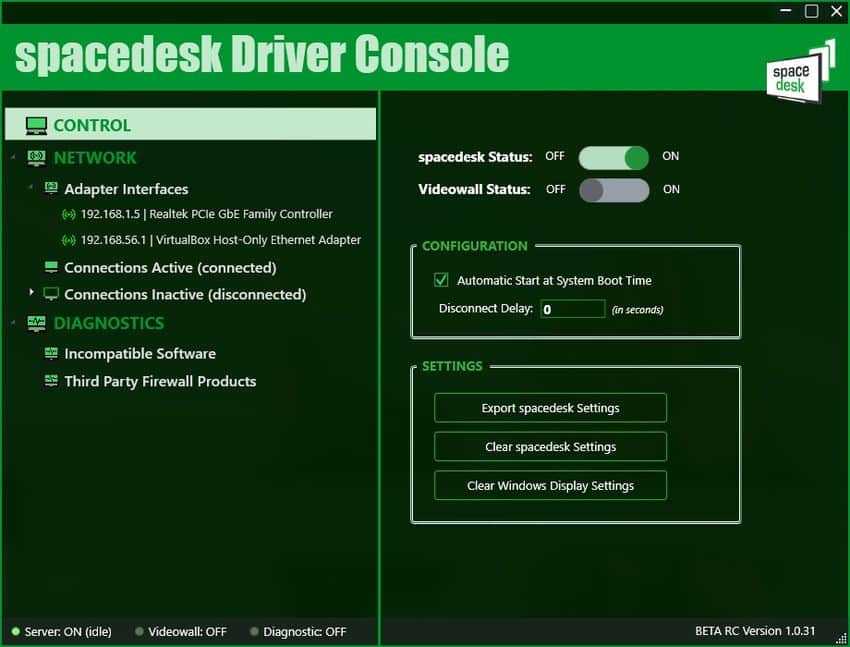The height and width of the screenshot is (647, 850).
Task: Click the Disconnect Delay label
Action: [x=486, y=308]
